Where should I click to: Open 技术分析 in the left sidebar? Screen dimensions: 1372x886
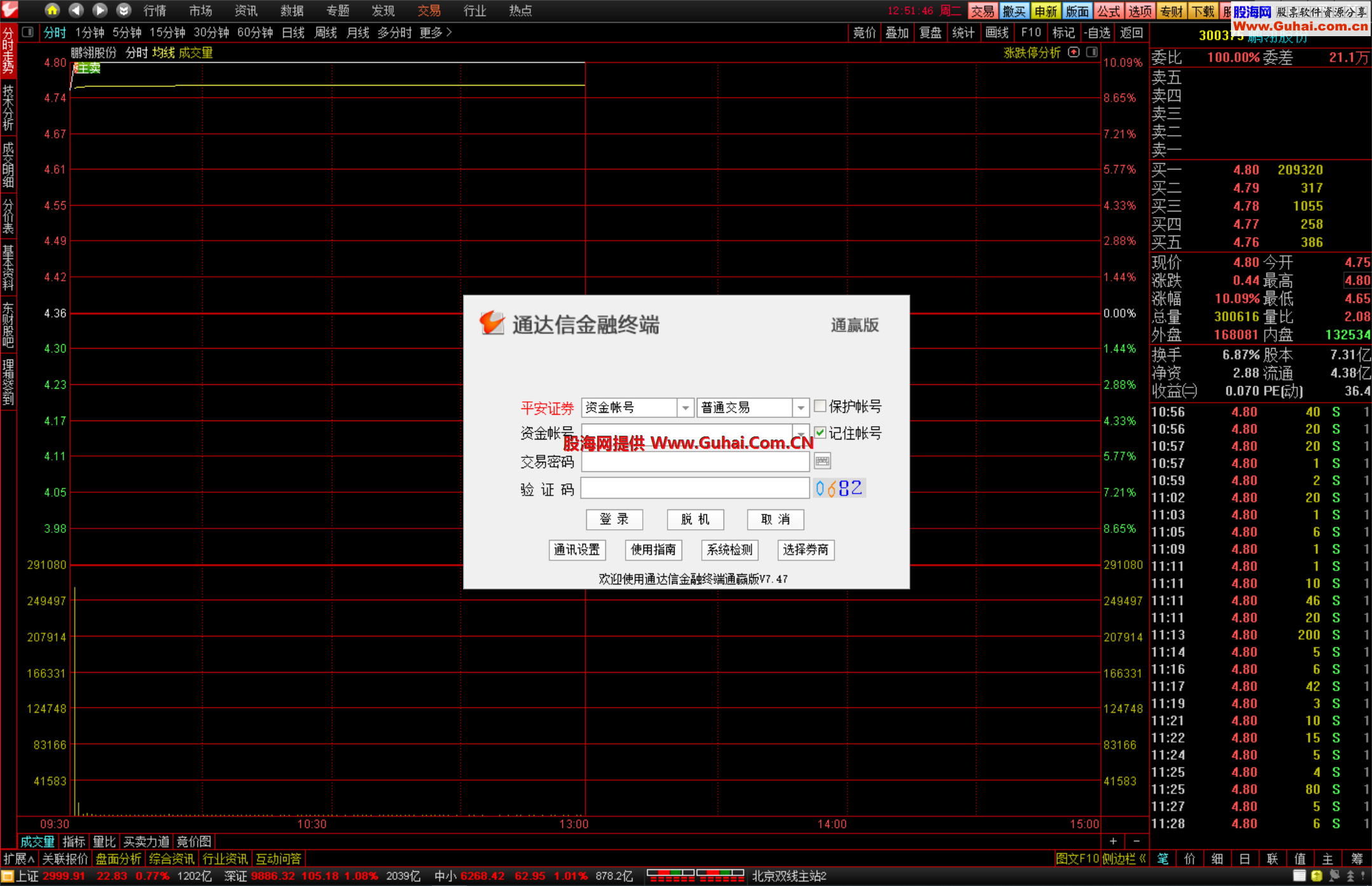coord(8,108)
